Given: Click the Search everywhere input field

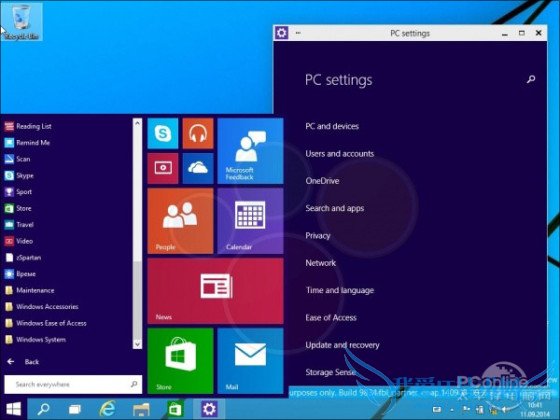Looking at the screenshot, I should (73, 384).
